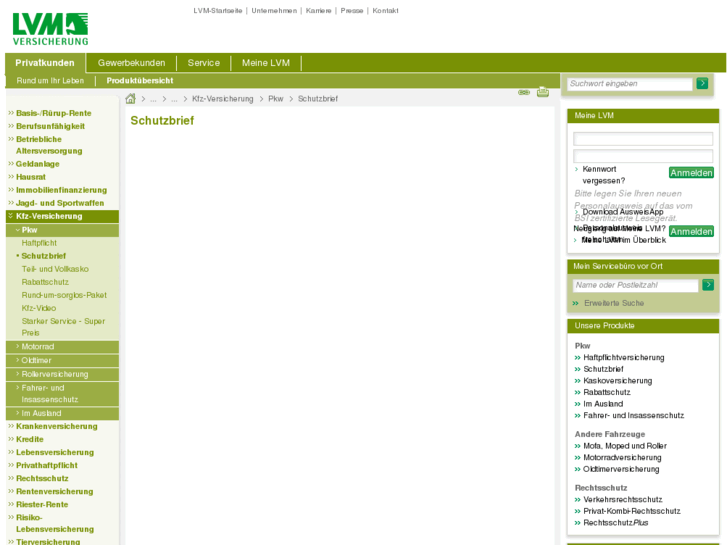
Task: Open Kaskoversicherung under Unsere Produkte
Action: 618,381
